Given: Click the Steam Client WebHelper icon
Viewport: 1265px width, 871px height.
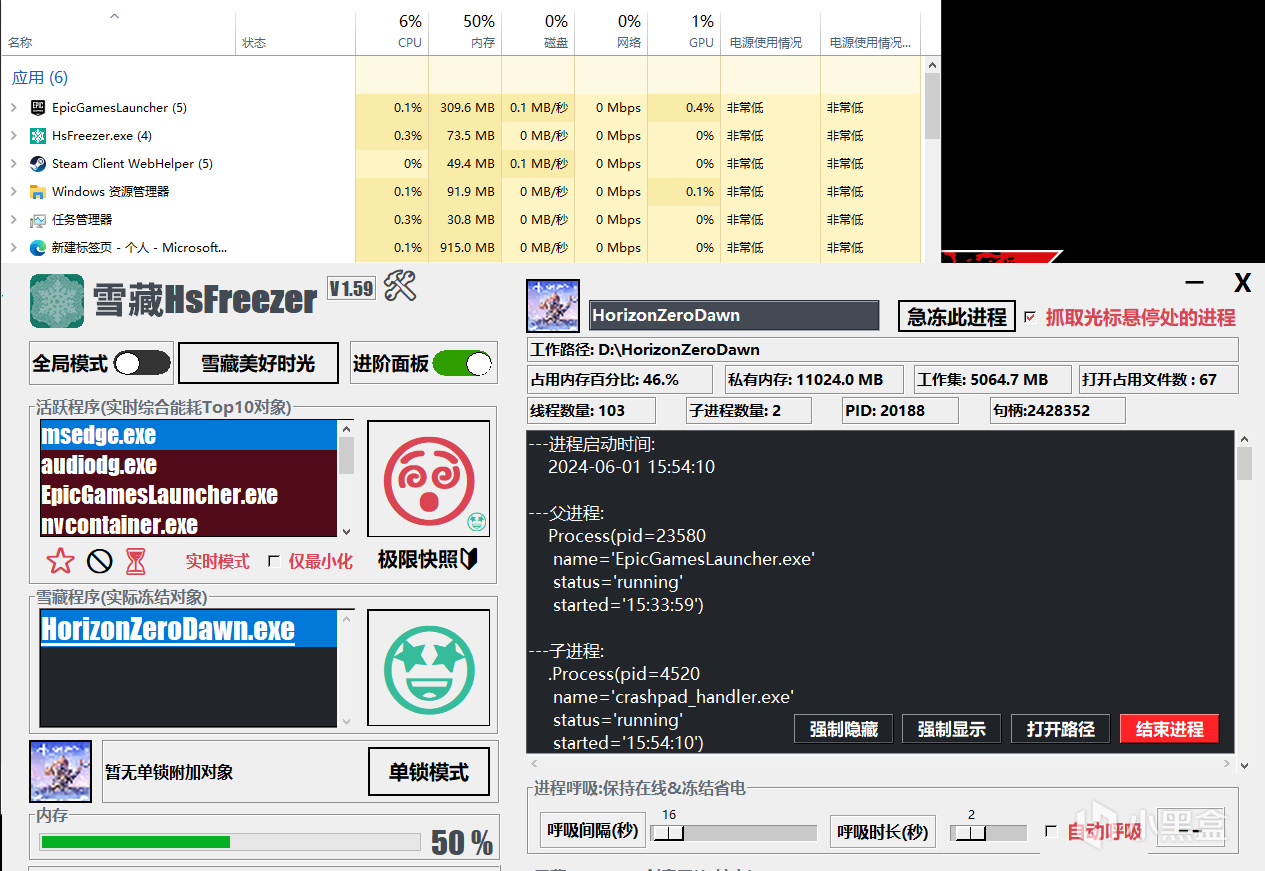Looking at the screenshot, I should click(x=38, y=163).
